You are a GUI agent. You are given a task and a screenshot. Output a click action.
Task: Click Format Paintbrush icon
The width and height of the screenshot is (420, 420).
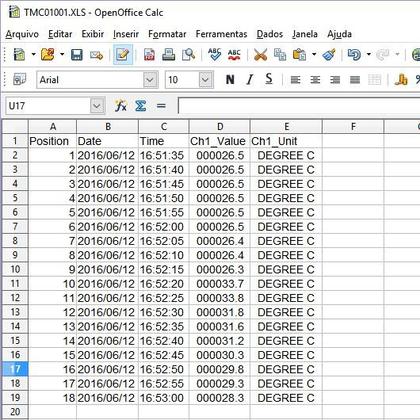[329, 55]
